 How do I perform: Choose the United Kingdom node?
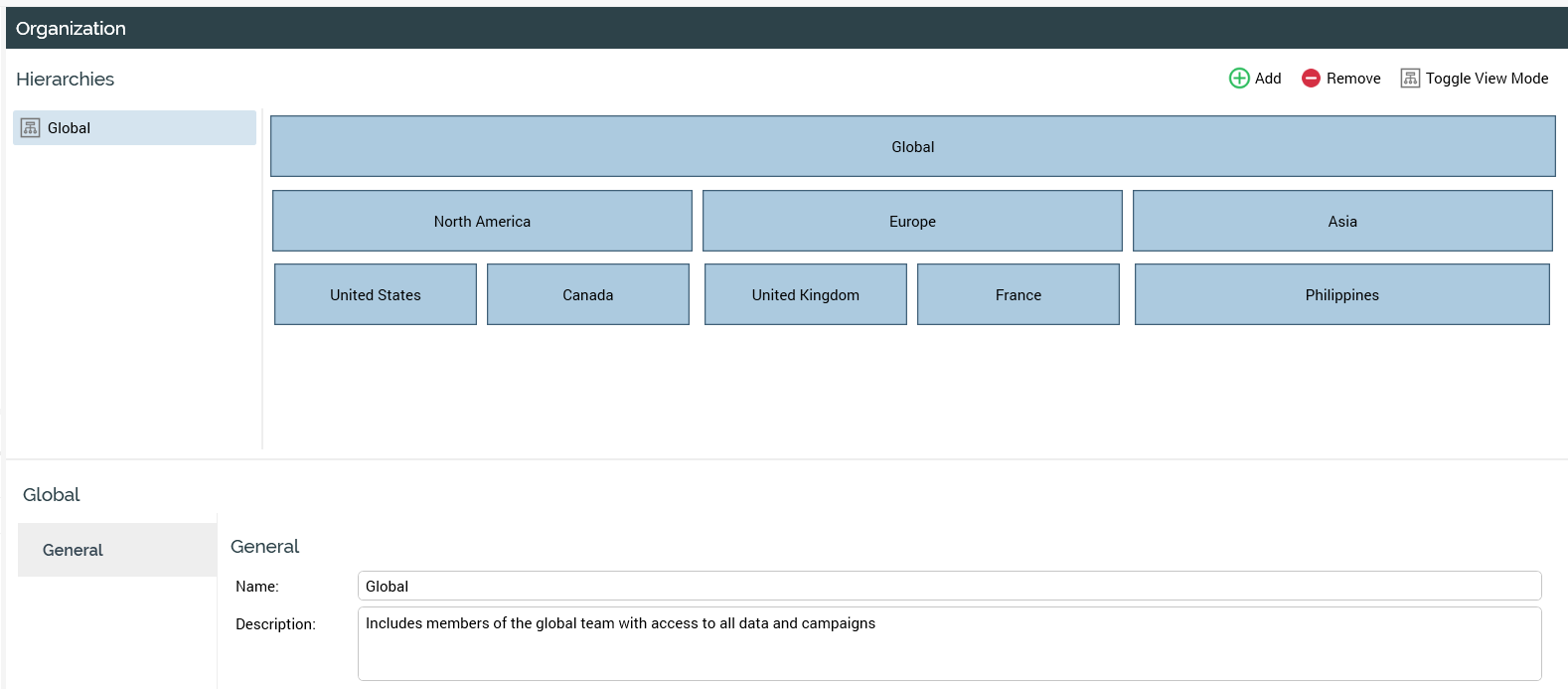click(x=806, y=295)
